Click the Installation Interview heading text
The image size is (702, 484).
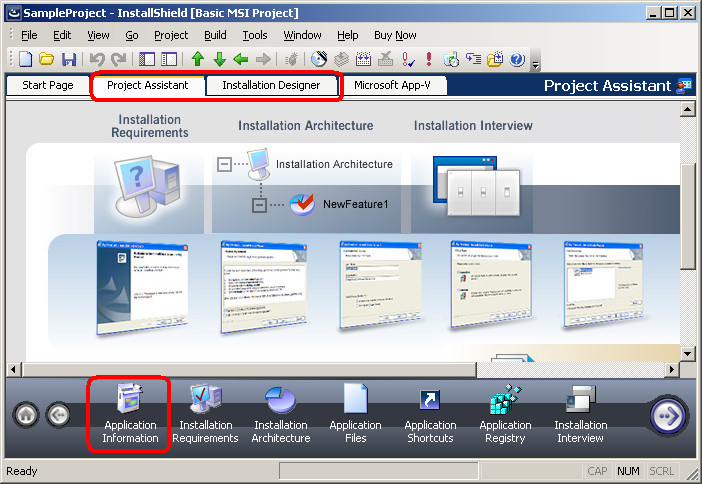[473, 125]
